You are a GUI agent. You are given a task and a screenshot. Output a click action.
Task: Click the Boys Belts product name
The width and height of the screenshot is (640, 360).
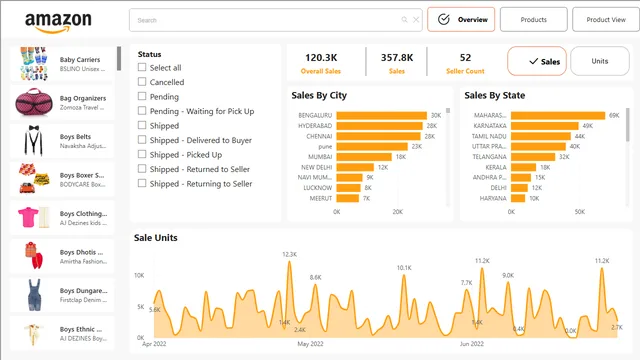pyautogui.click(x=75, y=136)
